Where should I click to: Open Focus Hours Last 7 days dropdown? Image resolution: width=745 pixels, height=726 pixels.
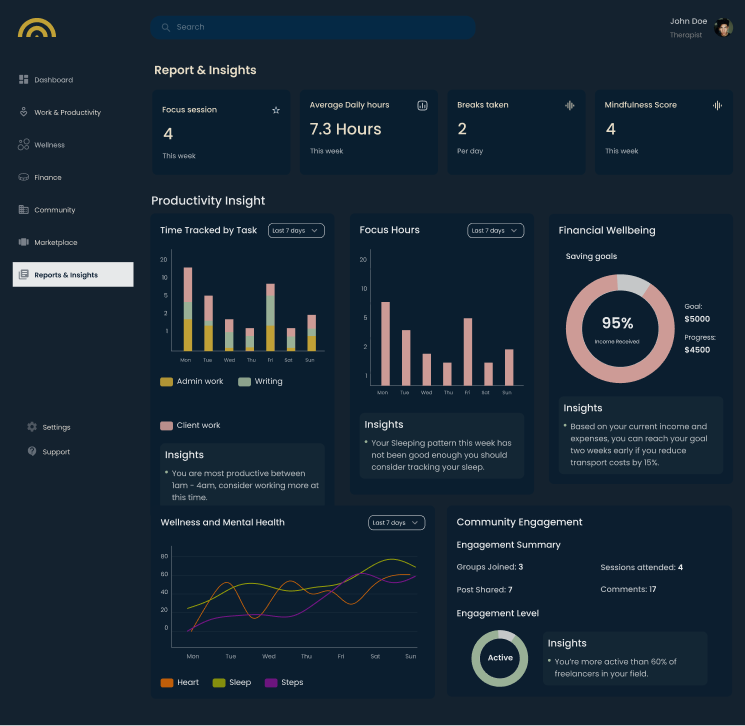point(495,230)
